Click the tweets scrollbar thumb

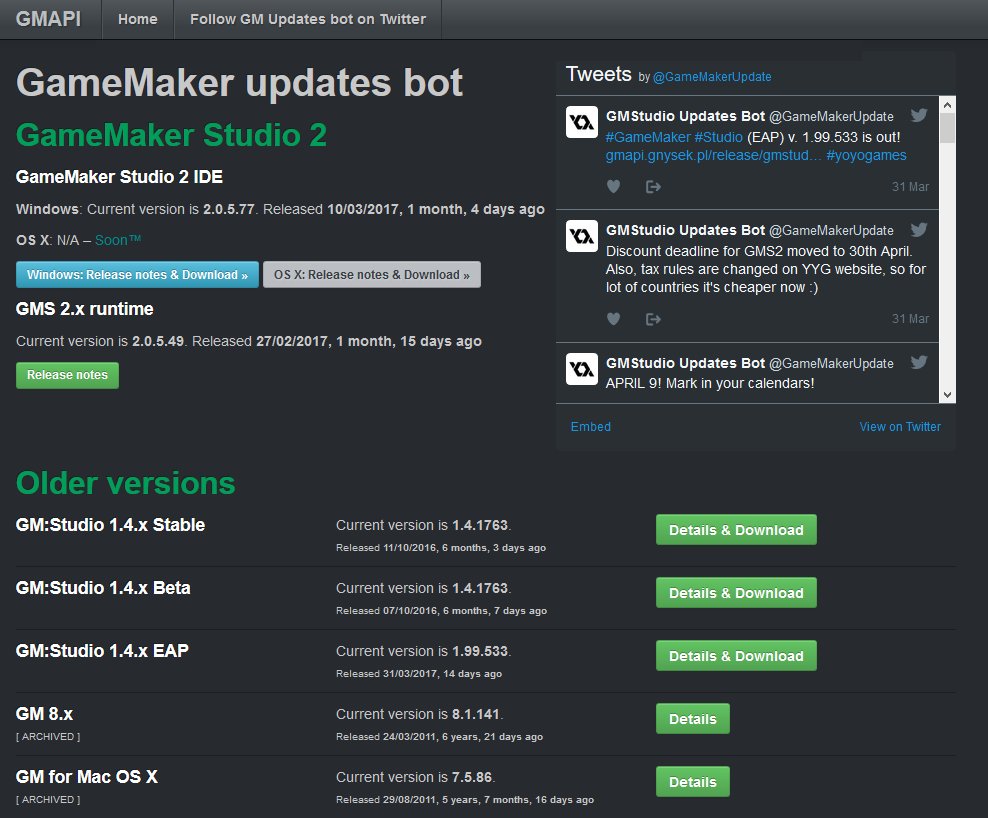click(x=947, y=128)
